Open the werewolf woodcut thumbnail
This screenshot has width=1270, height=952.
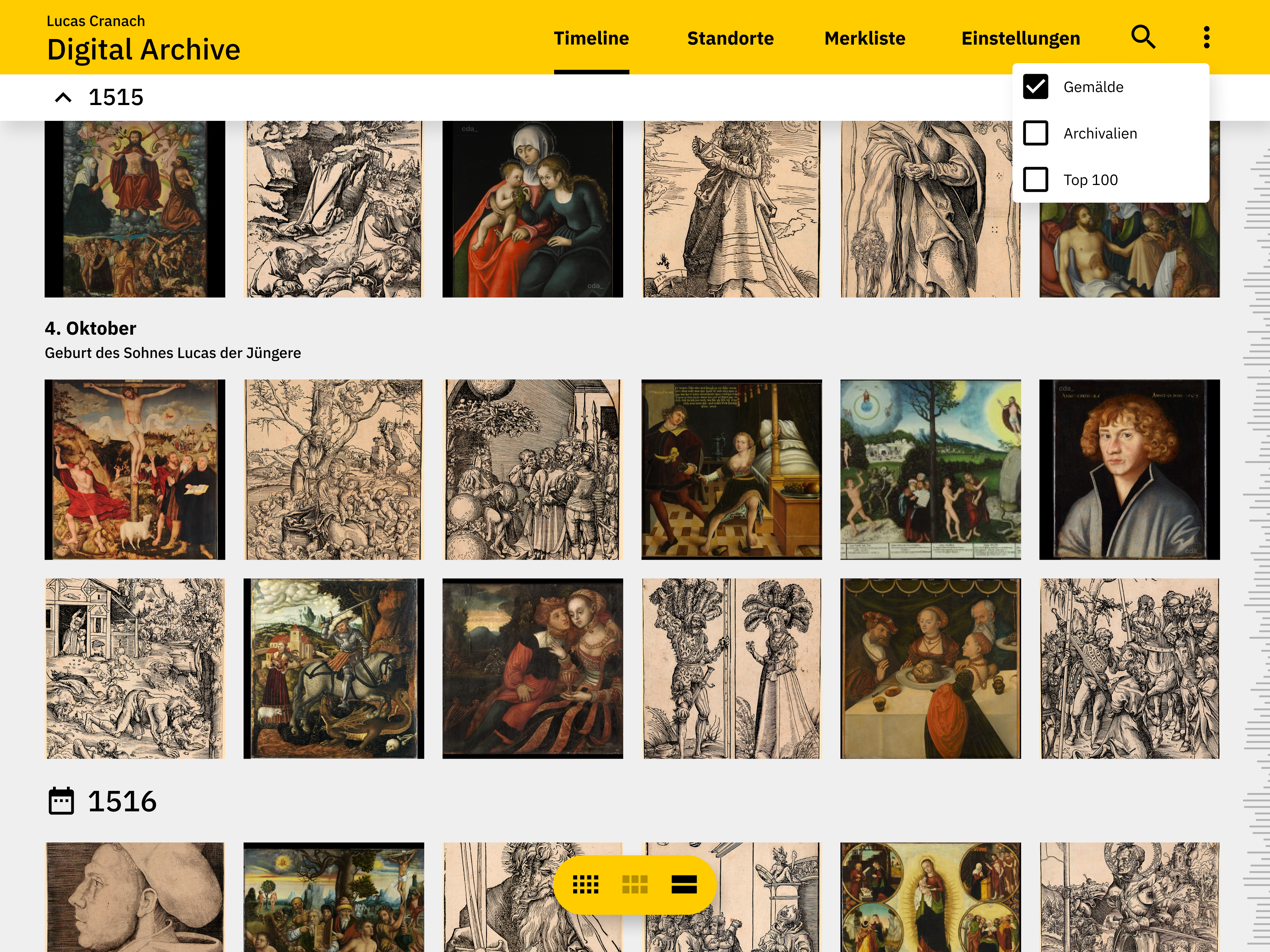coord(135,668)
